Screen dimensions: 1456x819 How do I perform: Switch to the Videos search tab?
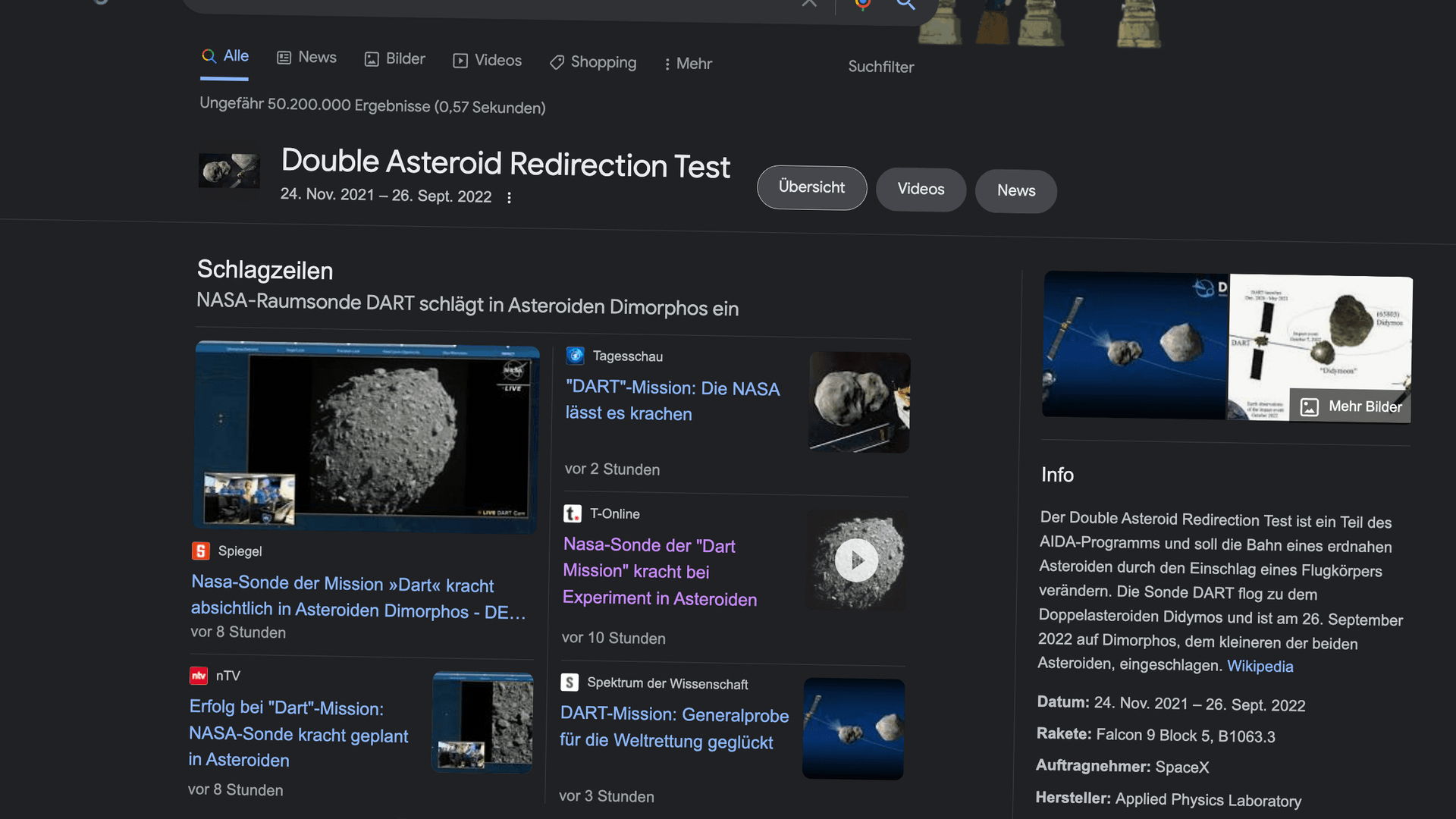point(487,61)
